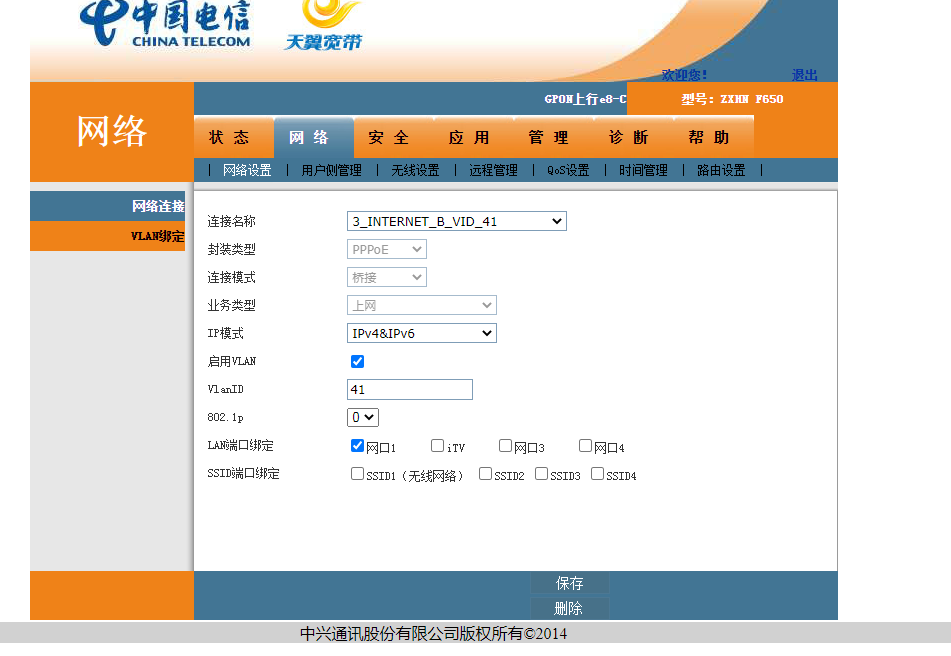Click the SSID端口绑定 label
This screenshot has height=656, width=951.
[243, 474]
